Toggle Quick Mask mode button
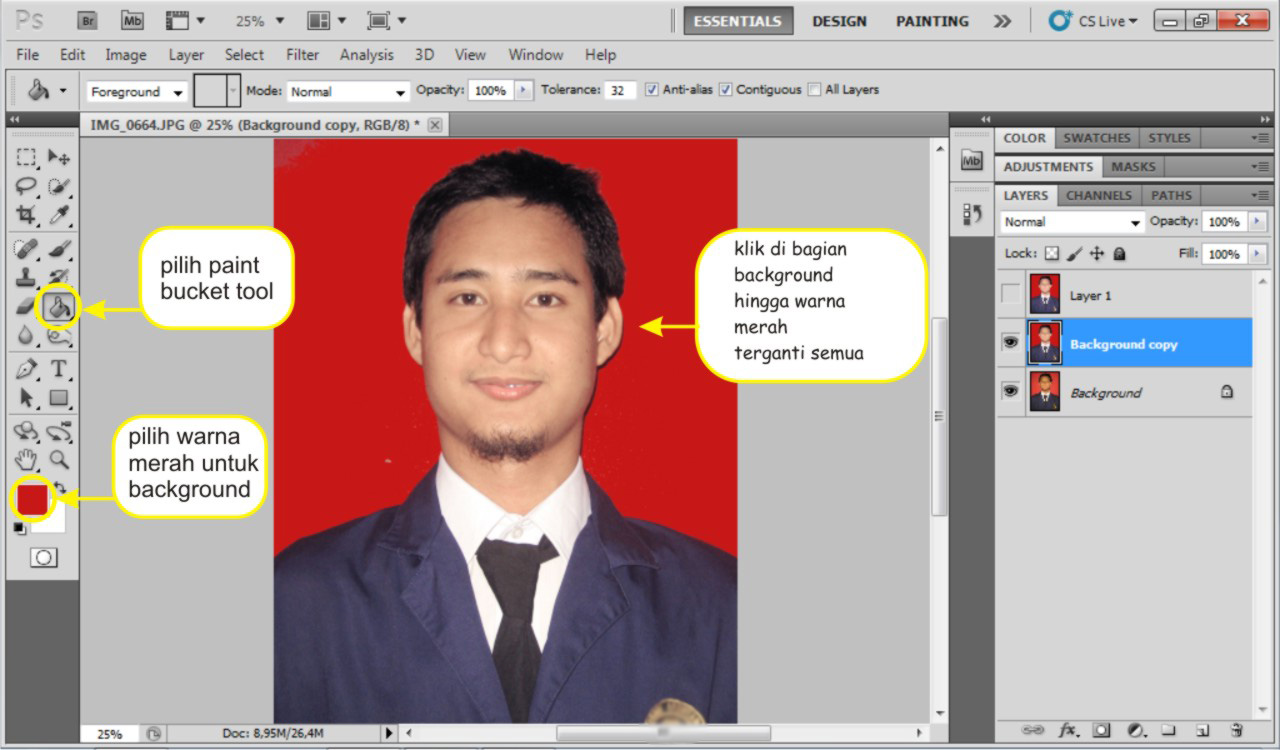 (43, 558)
